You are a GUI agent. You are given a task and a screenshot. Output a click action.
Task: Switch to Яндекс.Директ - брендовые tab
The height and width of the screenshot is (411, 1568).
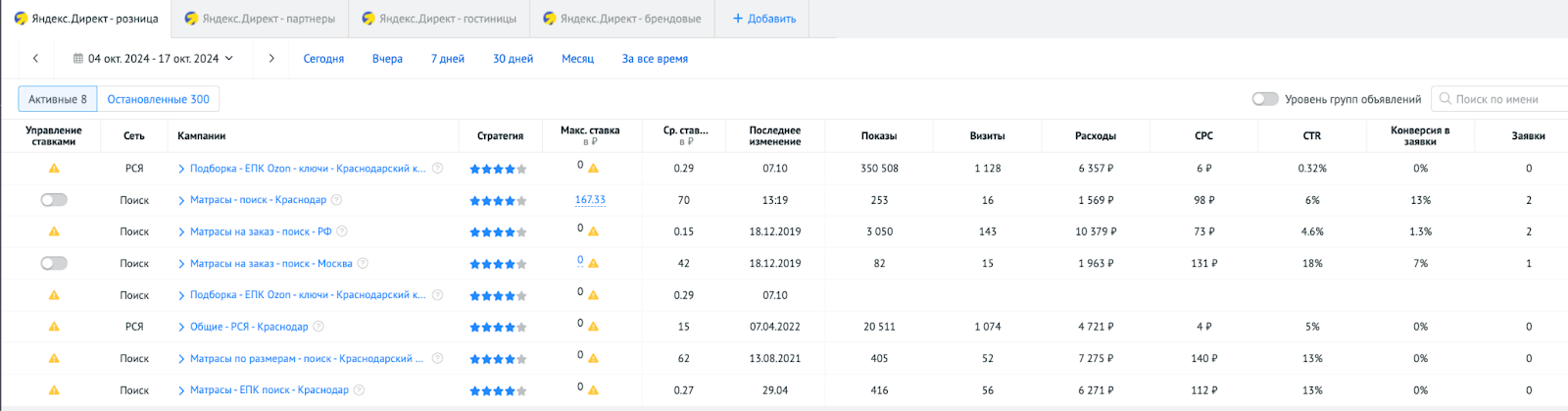[x=621, y=19]
